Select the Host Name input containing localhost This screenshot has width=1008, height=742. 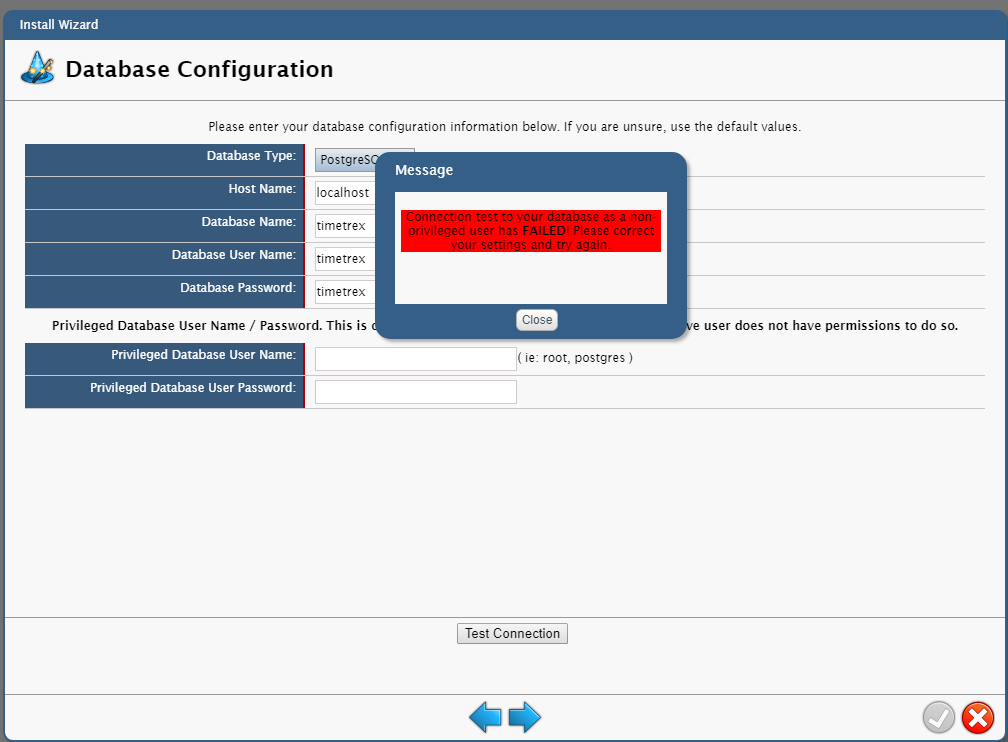tap(344, 192)
